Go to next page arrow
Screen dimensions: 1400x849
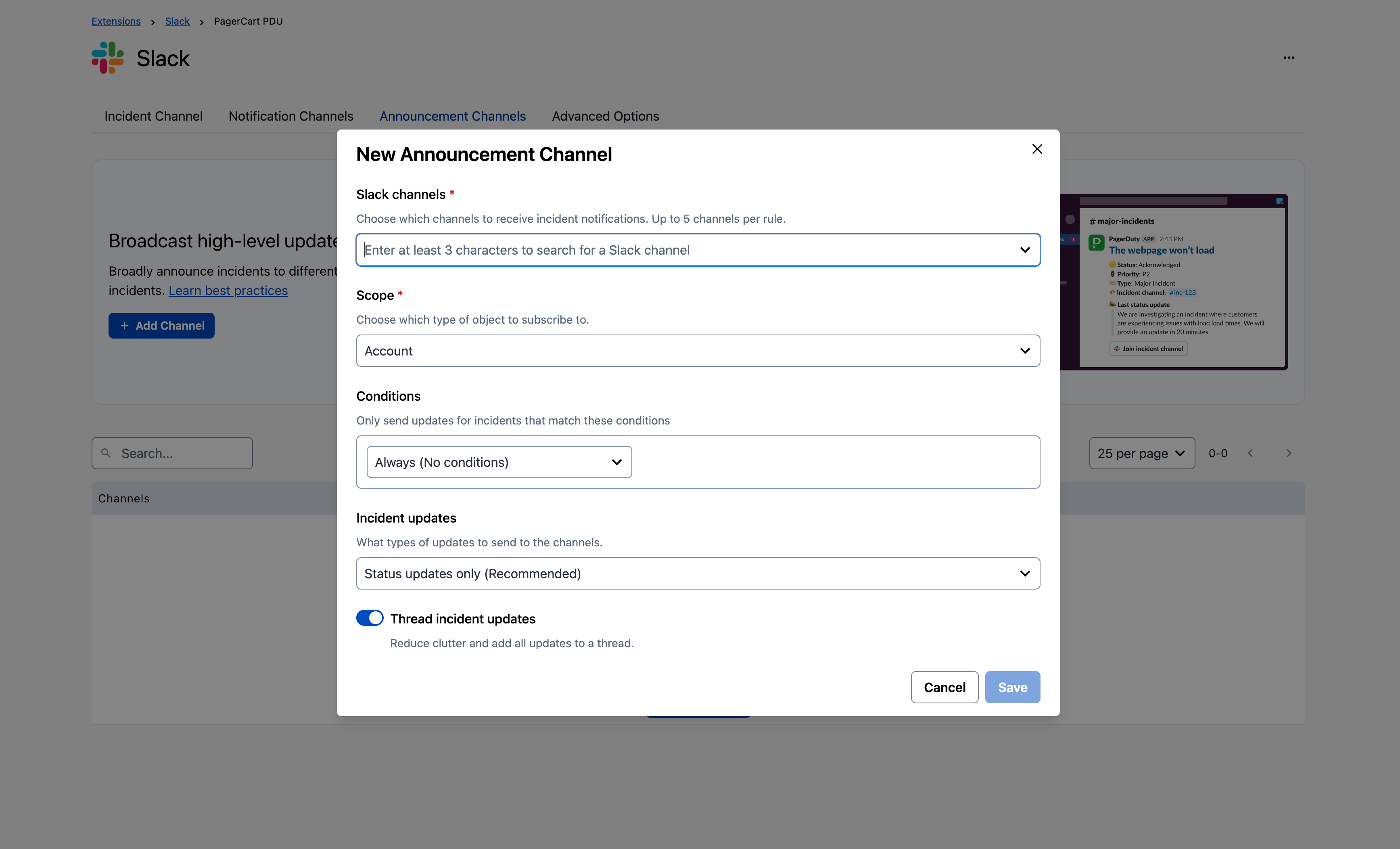click(x=1289, y=453)
